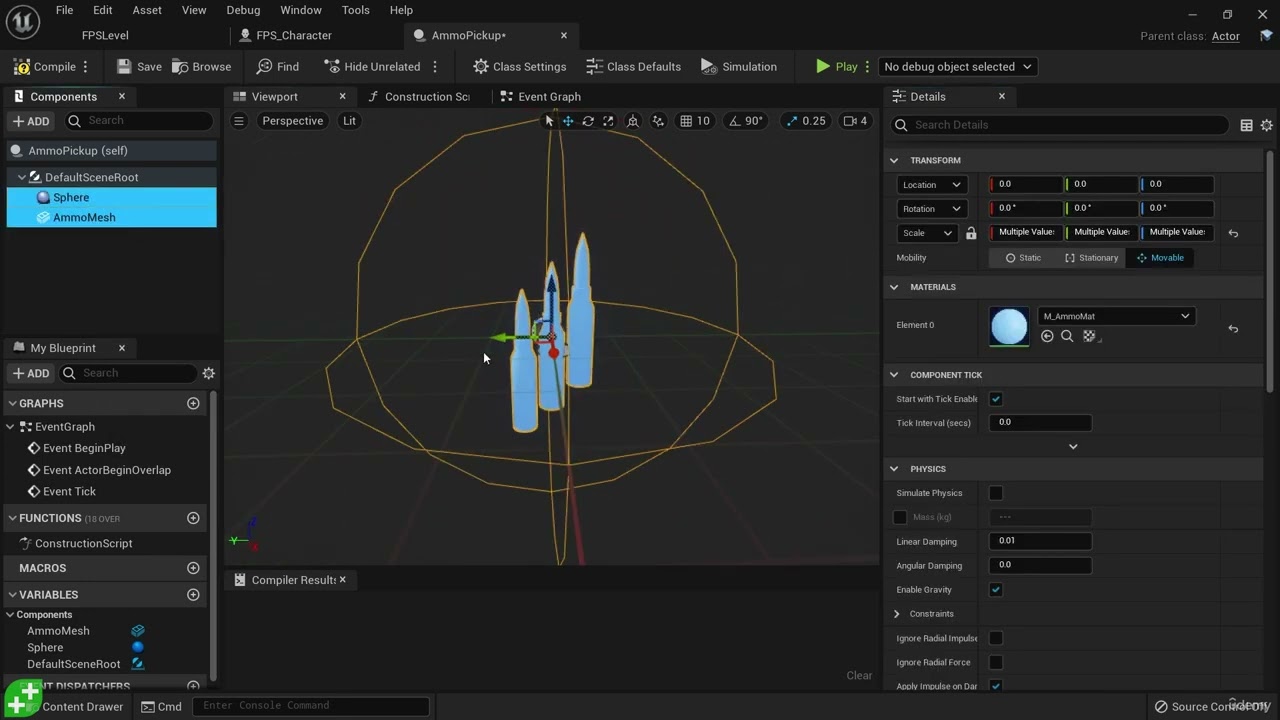Image resolution: width=1280 pixels, height=720 pixels.
Task: Activate the rotate tool
Action: click(x=588, y=121)
